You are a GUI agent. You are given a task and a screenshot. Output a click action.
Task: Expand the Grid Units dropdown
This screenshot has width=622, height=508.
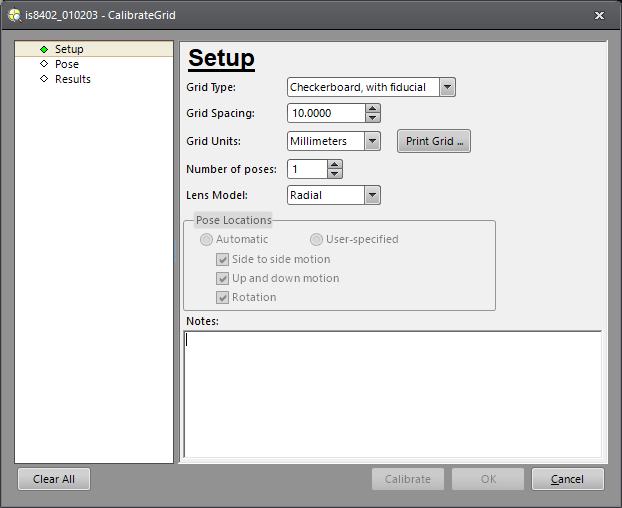372,141
